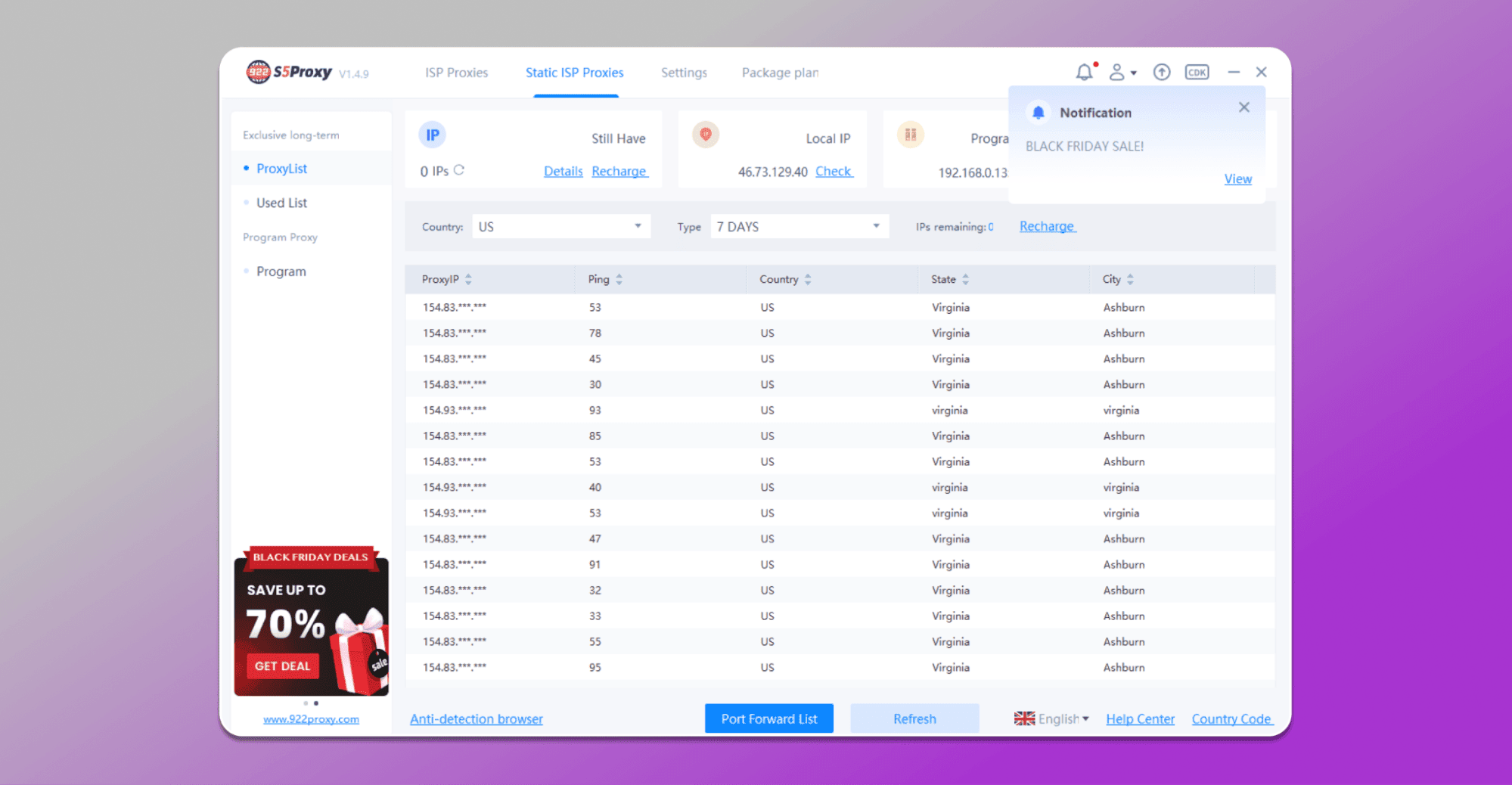The height and width of the screenshot is (785, 1512).
Task: Open the Country Code link
Action: (1232, 718)
